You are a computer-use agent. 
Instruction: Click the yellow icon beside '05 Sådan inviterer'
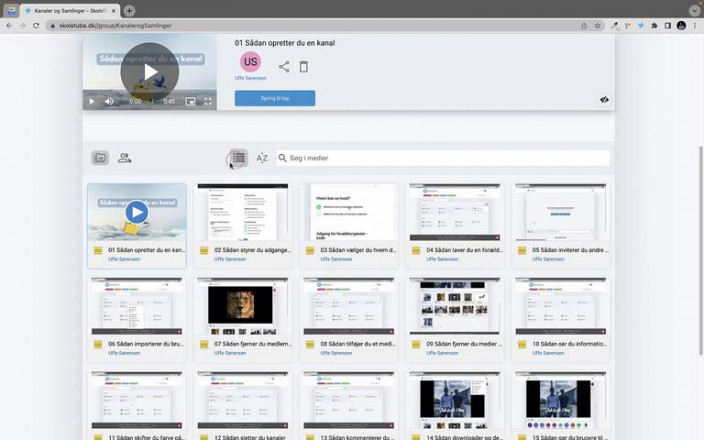coord(522,251)
